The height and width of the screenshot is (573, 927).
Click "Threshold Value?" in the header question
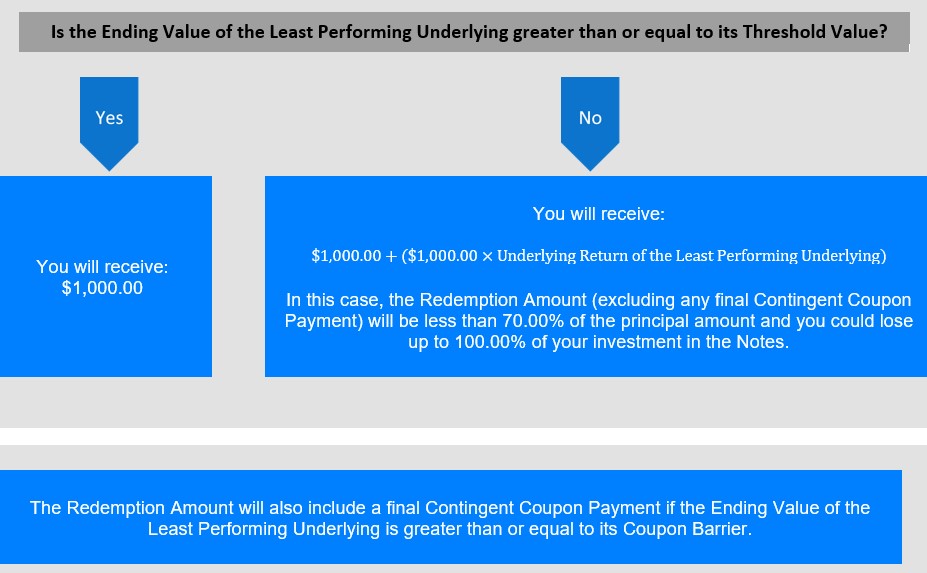coord(815,32)
